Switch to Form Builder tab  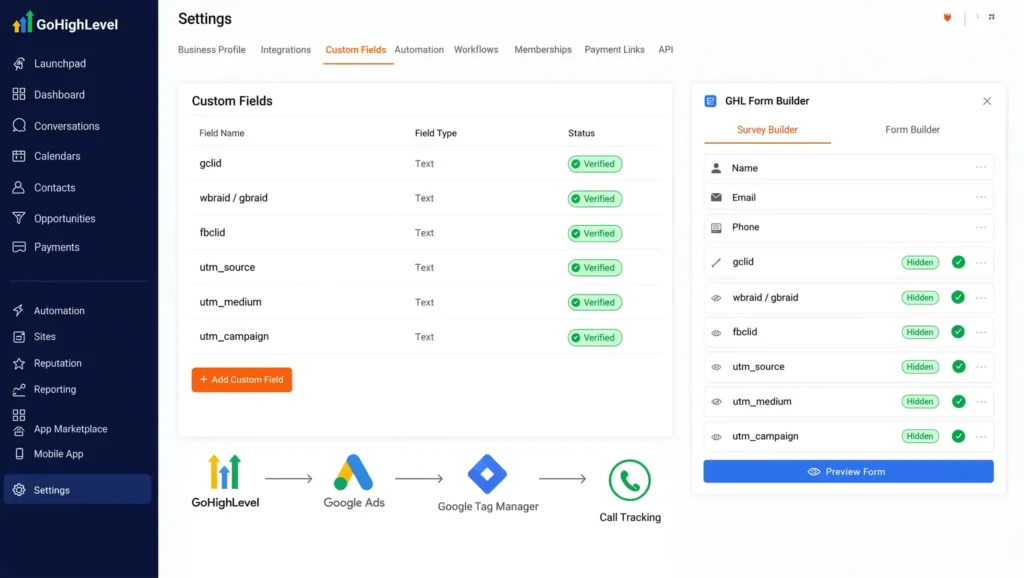[x=912, y=129]
